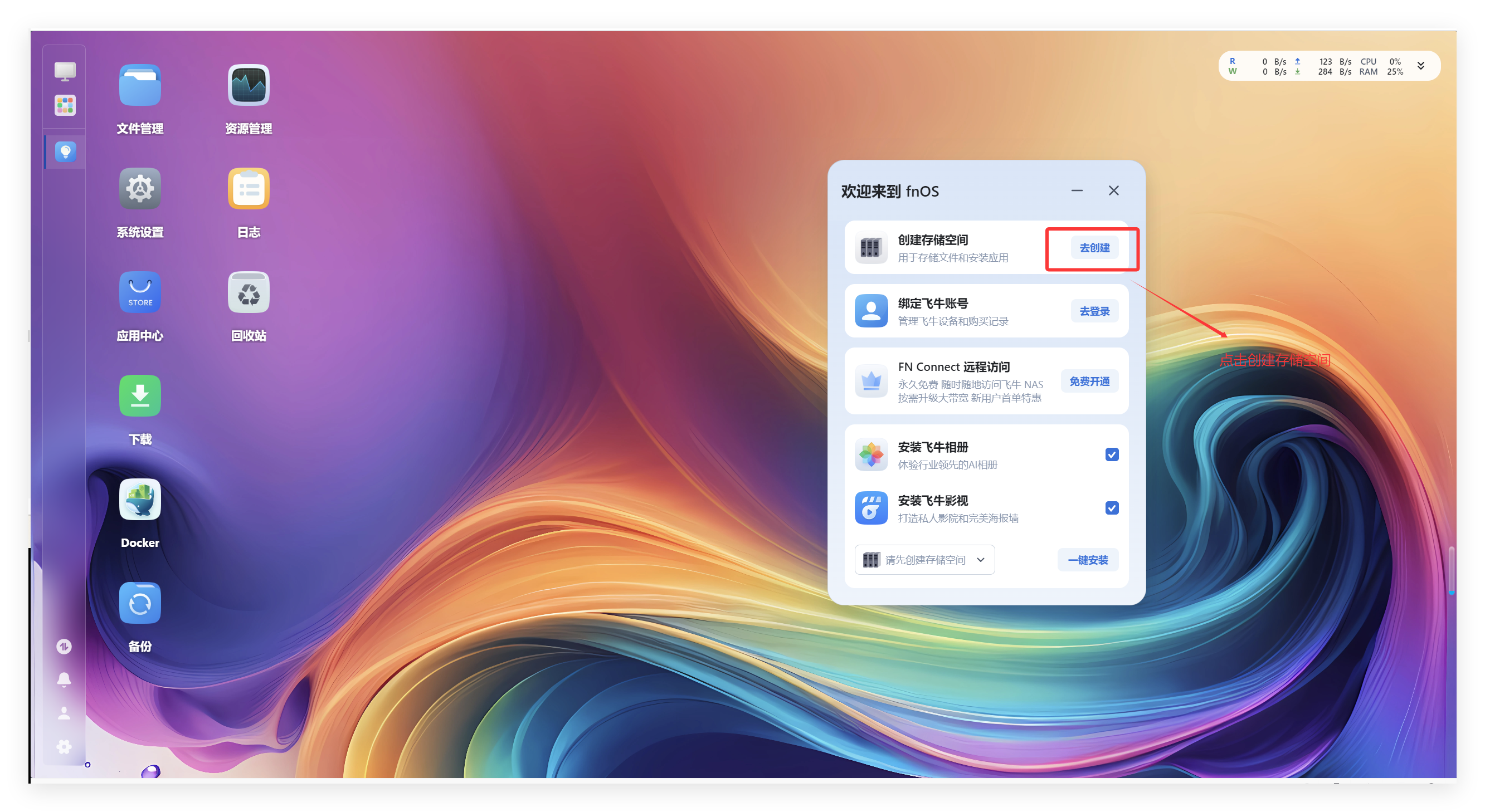1485x812 pixels.
Task: Launch the 资源管理 resource monitor icon
Action: pyautogui.click(x=249, y=85)
